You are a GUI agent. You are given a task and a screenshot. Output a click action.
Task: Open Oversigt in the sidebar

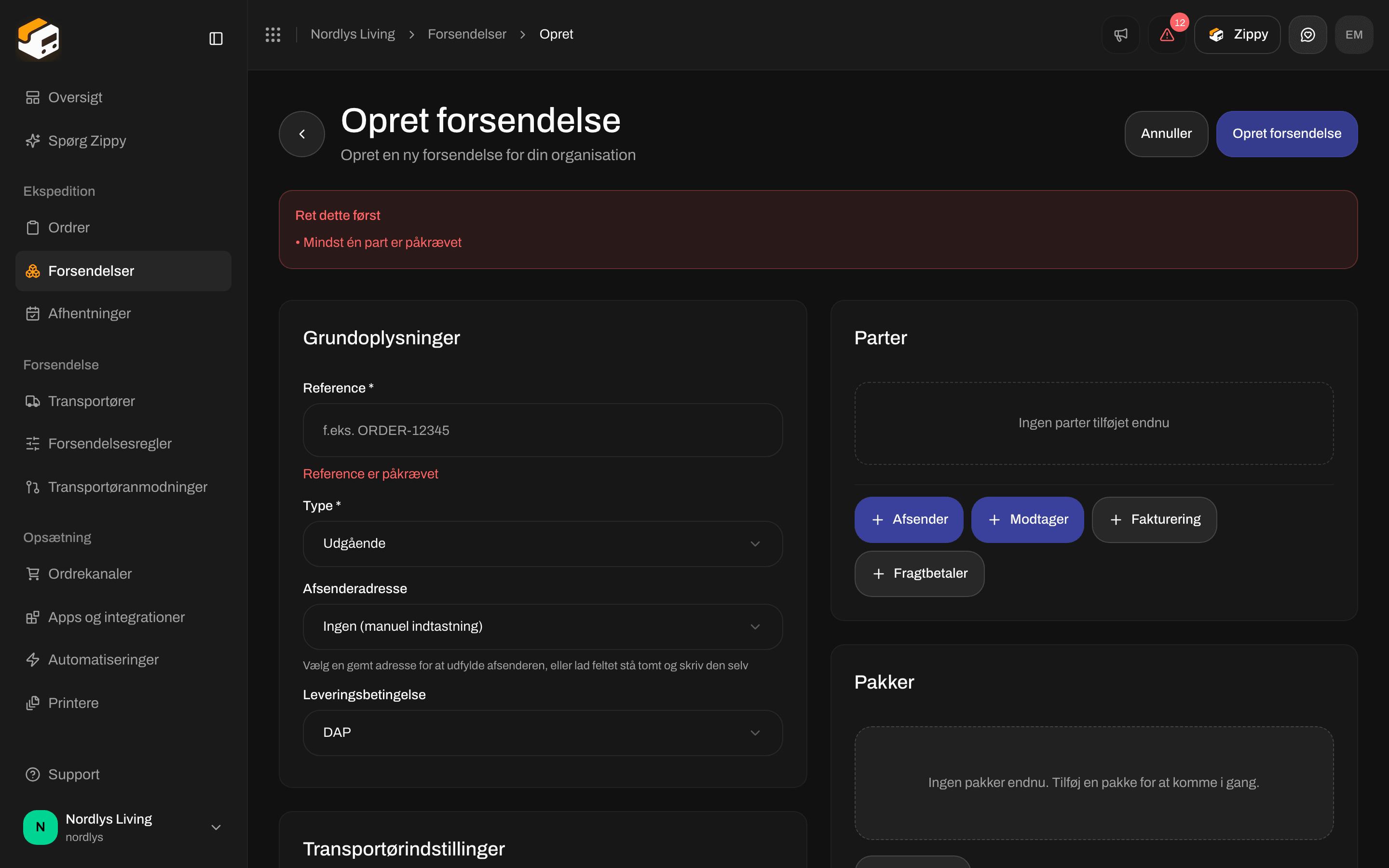pyautogui.click(x=123, y=97)
